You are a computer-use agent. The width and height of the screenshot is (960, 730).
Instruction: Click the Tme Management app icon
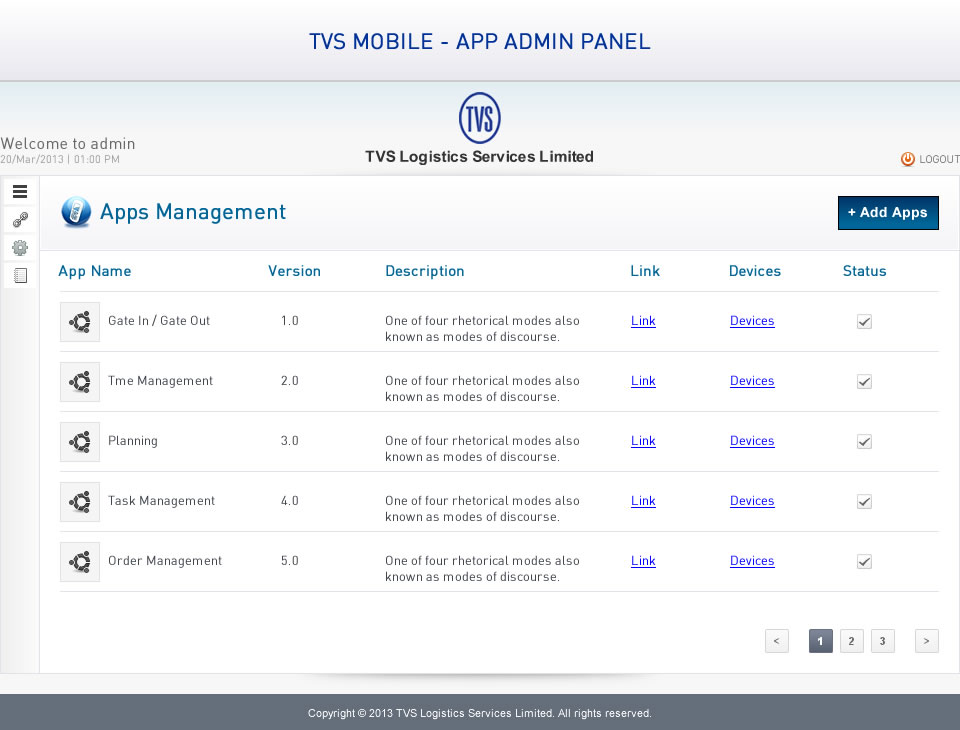tap(80, 382)
